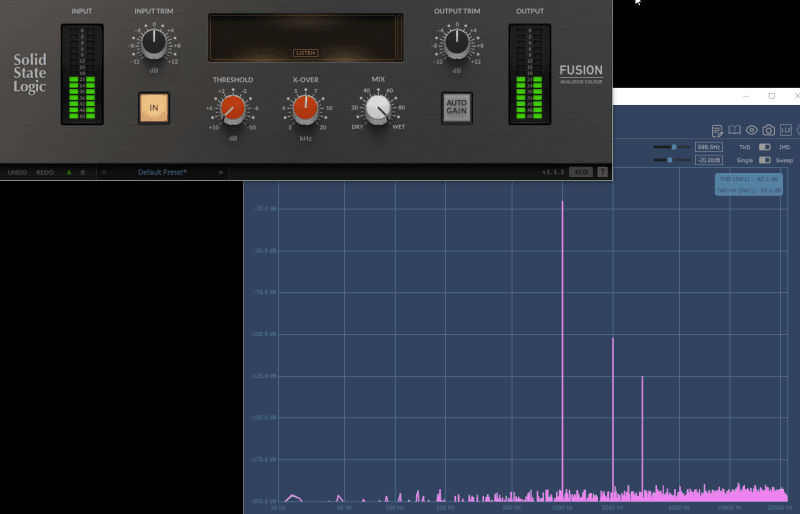Viewport: 800px width, 514px height.
Task: Click the THD (SW1) readout box
Action: click(x=748, y=184)
